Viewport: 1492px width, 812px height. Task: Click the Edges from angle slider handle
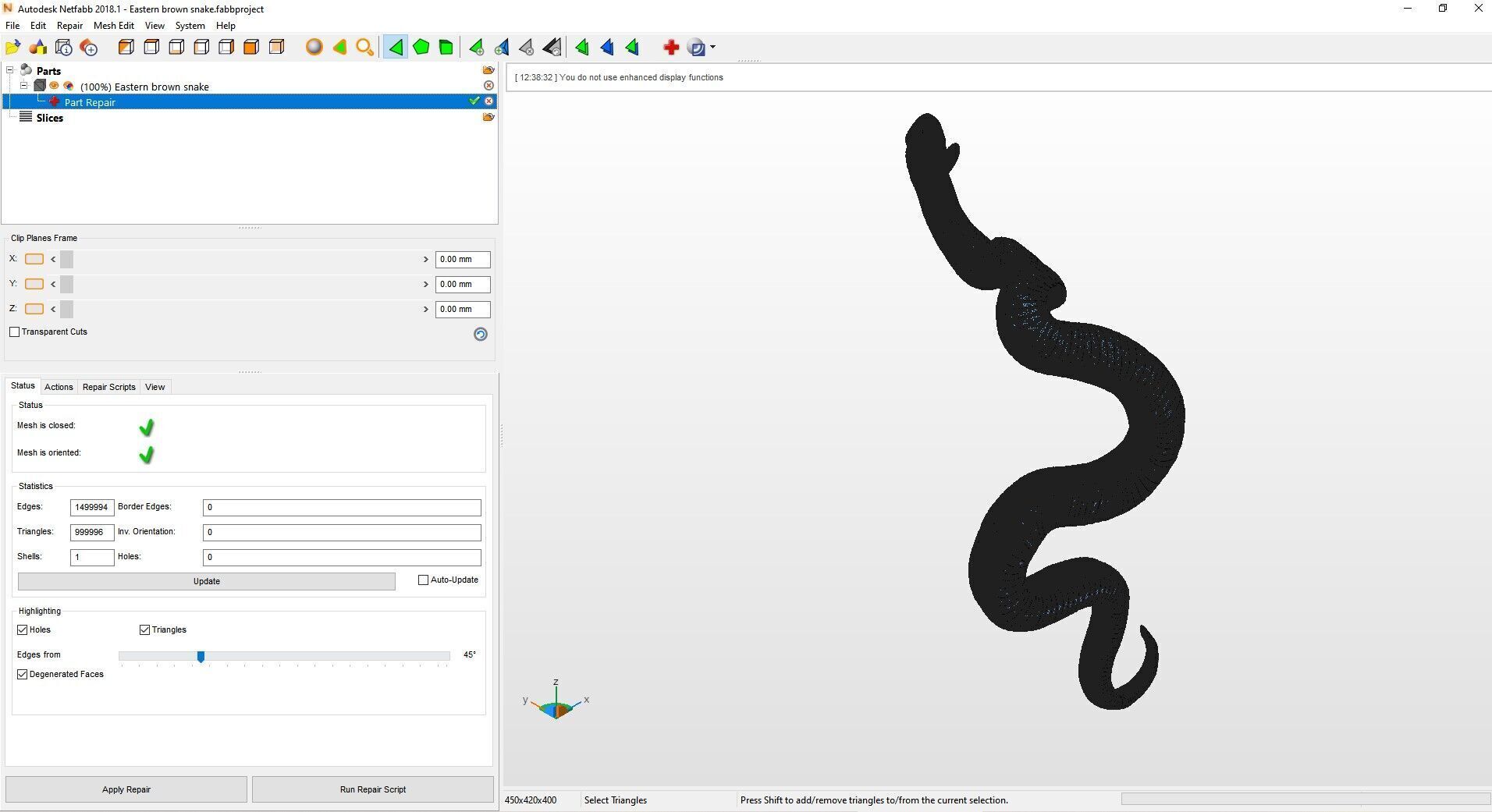[x=201, y=657]
